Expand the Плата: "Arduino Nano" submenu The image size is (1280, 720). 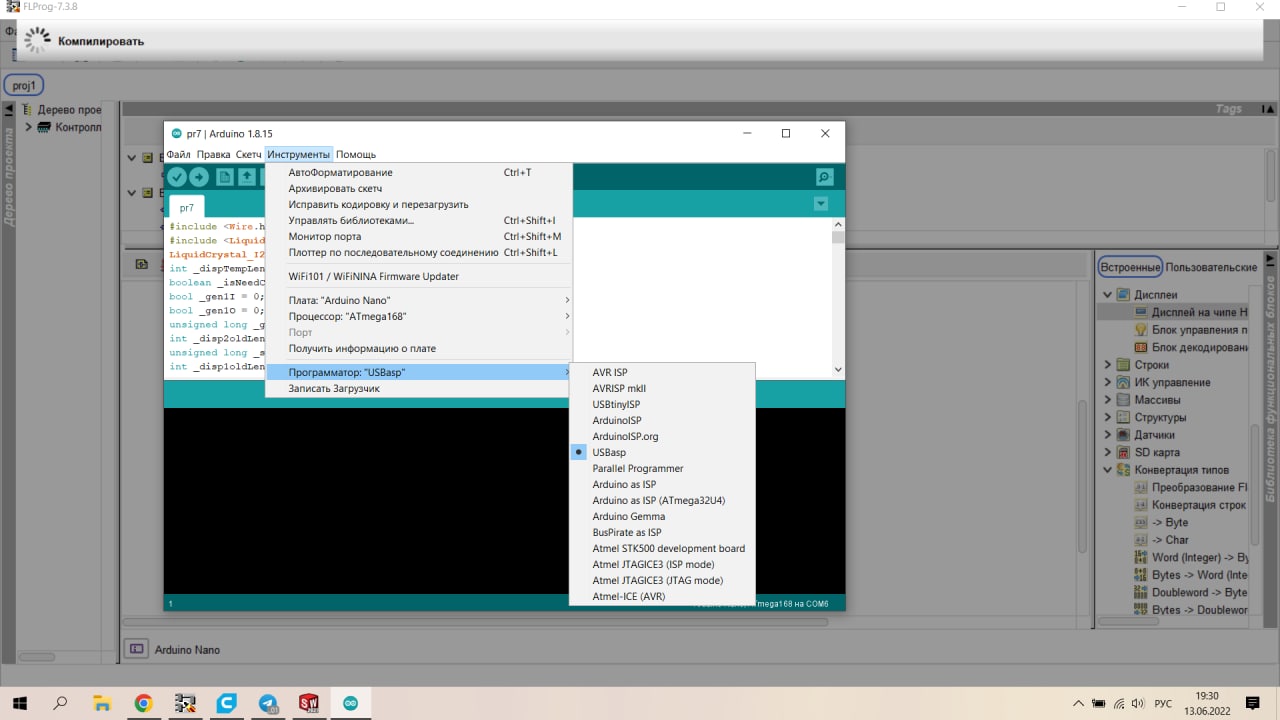click(x=419, y=300)
